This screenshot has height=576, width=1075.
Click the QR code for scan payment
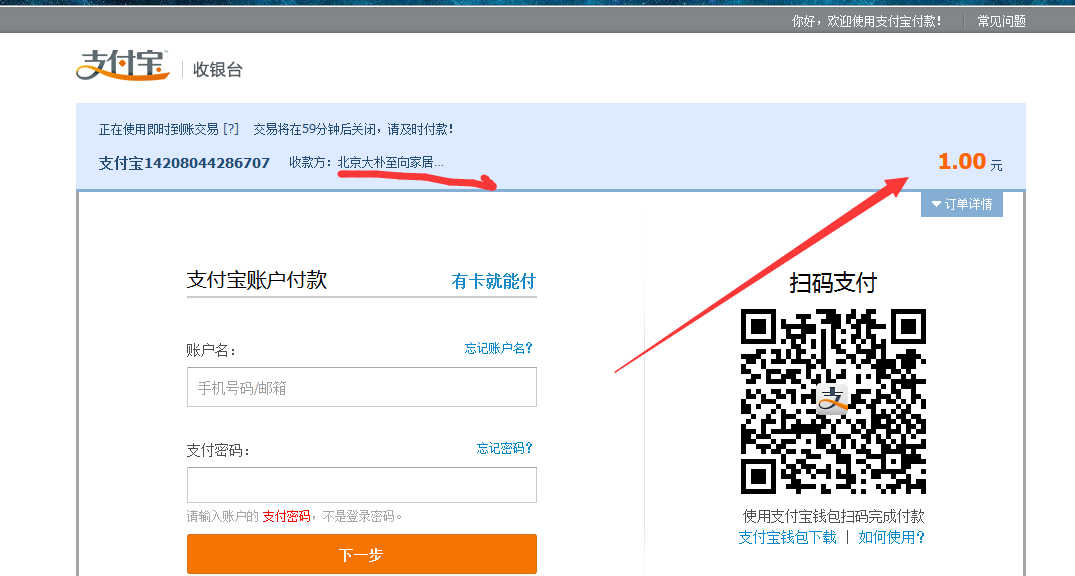point(833,401)
